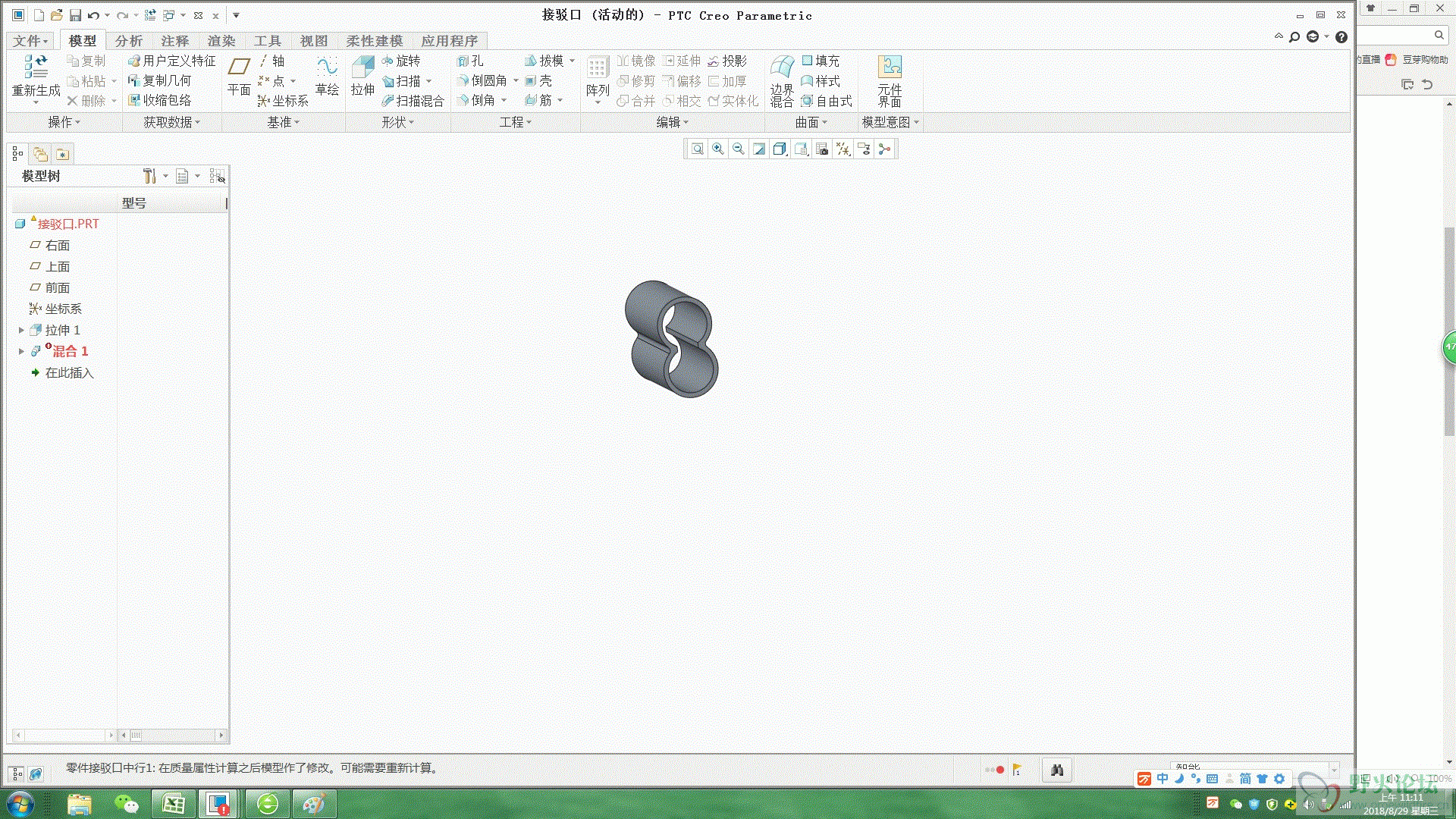The image size is (1456, 819).
Task: Select the 壳 shell tool
Action: point(538,80)
